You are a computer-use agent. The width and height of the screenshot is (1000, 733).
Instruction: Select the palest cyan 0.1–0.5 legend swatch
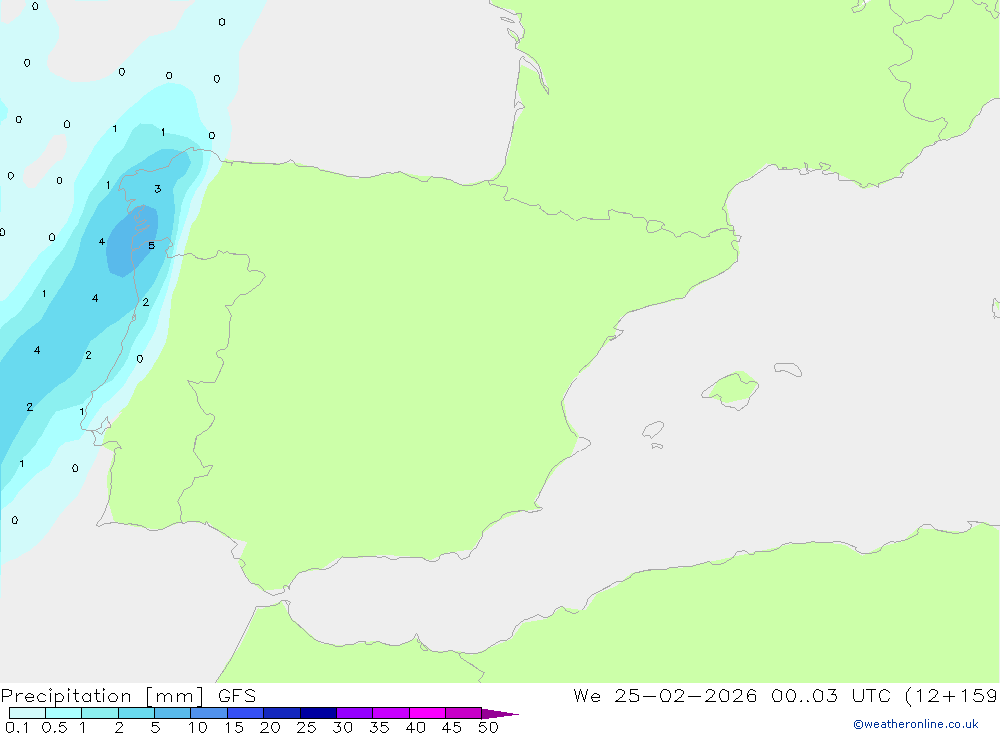[x=27, y=713]
